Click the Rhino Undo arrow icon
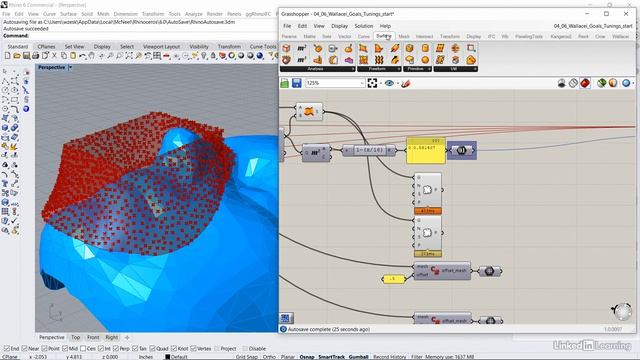This screenshot has width=640, height=360. [x=82, y=56]
